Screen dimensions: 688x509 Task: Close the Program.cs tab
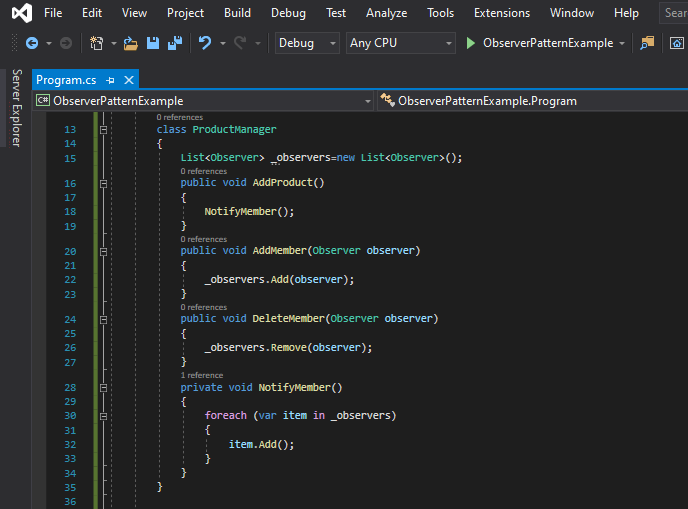pos(129,80)
